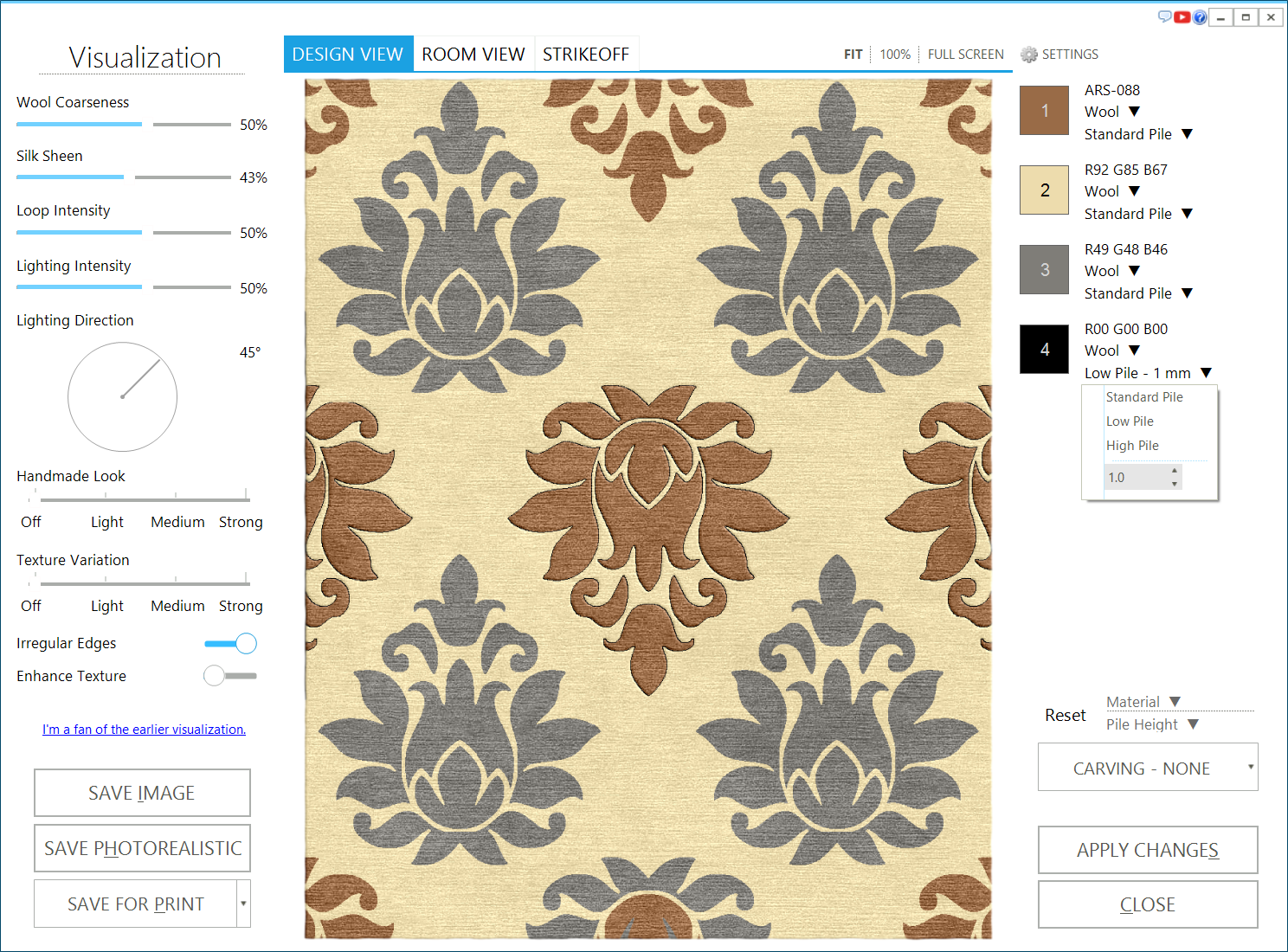The height and width of the screenshot is (952, 1288).
Task: Expand the Save For Print dropdown arrow
Action: (244, 904)
